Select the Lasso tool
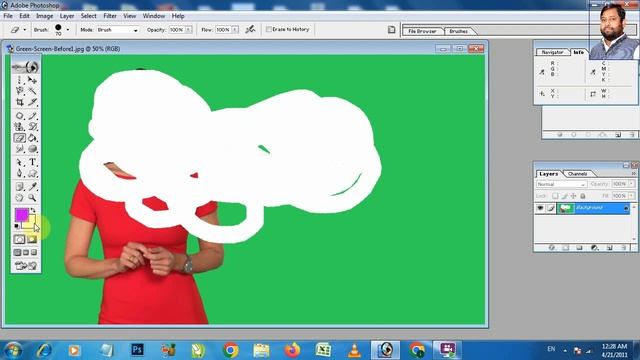 coord(20,91)
